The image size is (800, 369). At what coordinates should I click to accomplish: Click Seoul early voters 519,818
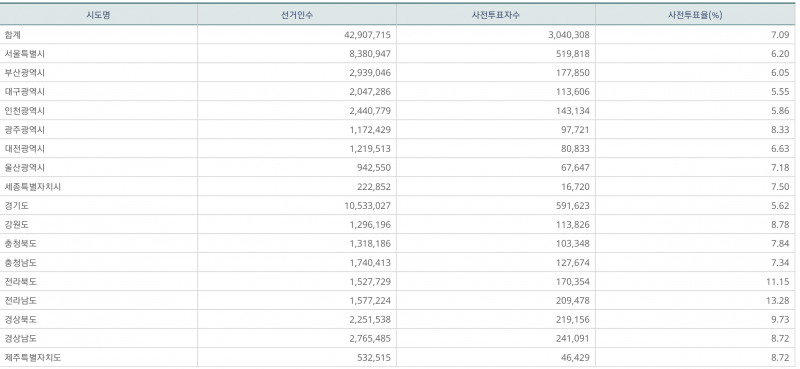(573, 54)
